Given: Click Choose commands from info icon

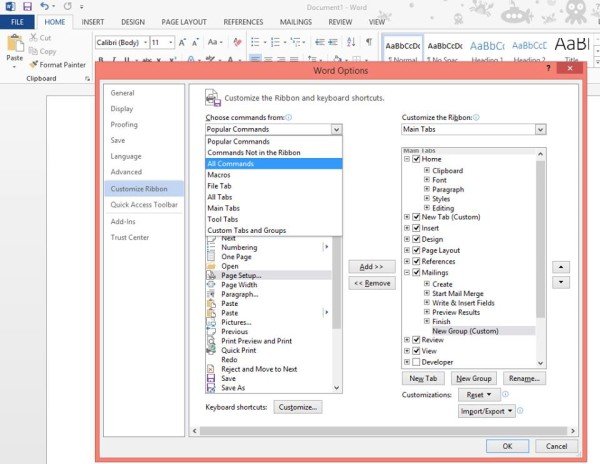Looking at the screenshot, I should [289, 117].
